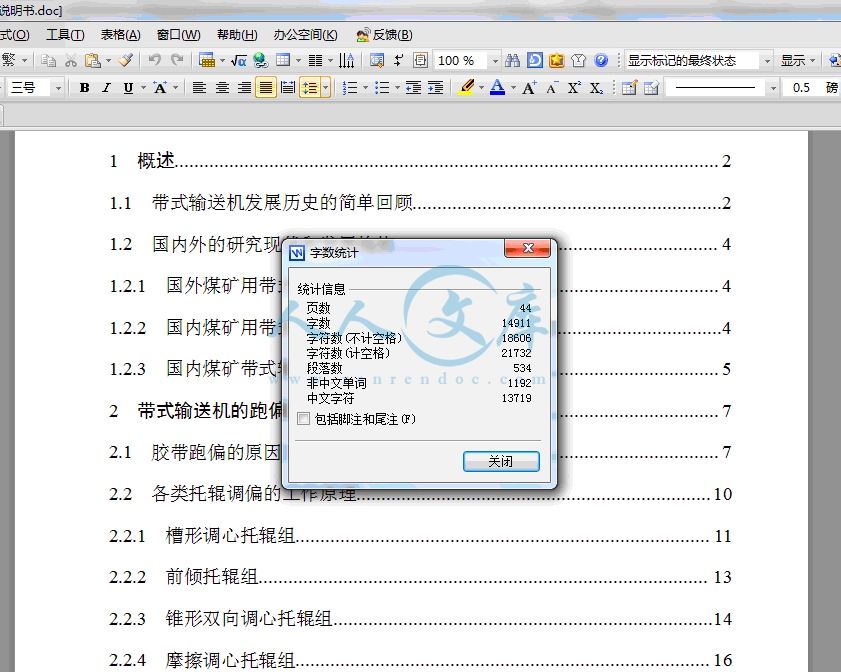841x672 pixels.
Task: Open the 窗口(W) menu
Action: coord(178,35)
